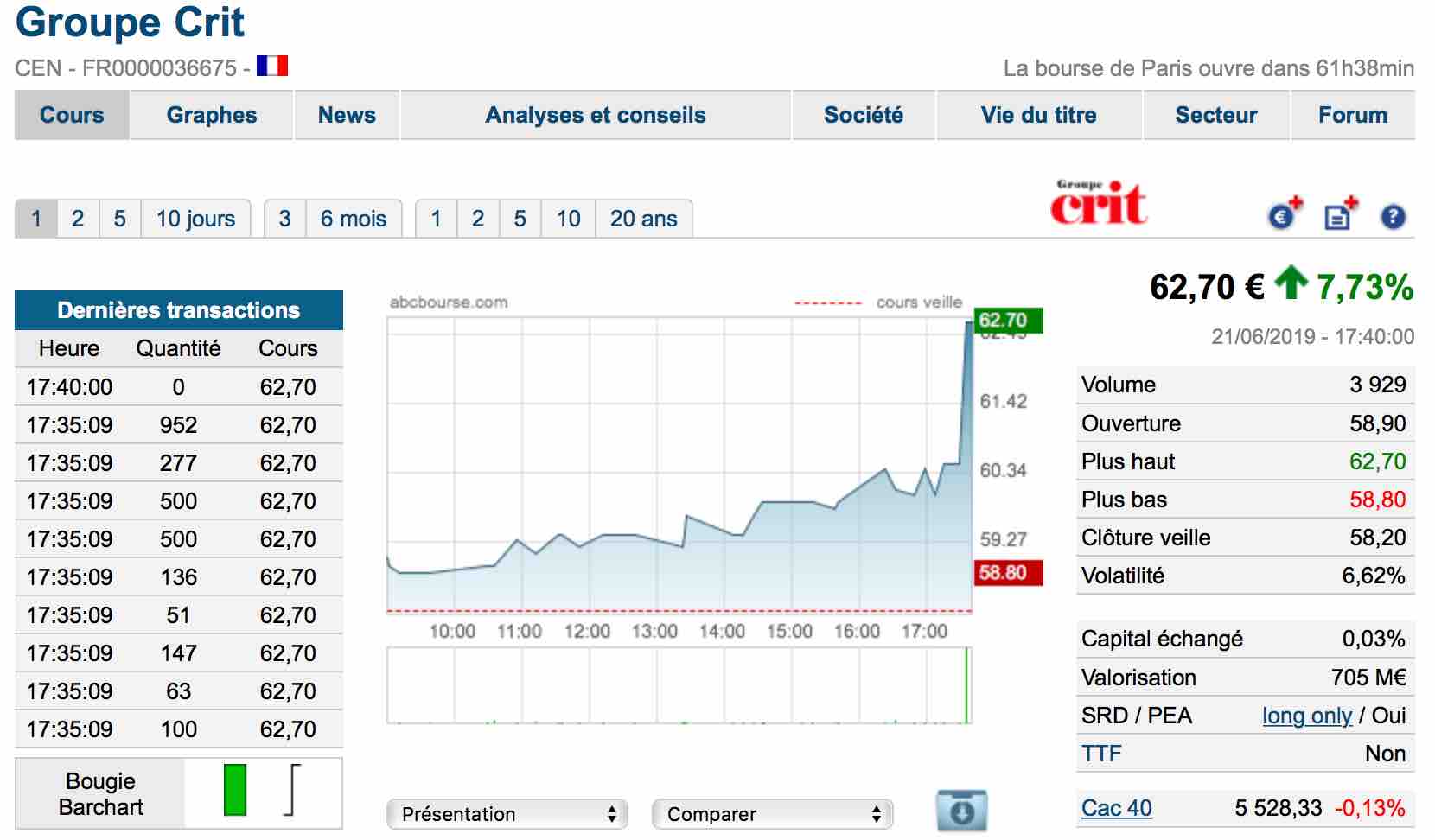The image size is (1435, 840).
Task: Select the 10 jours period
Action: pos(195,219)
